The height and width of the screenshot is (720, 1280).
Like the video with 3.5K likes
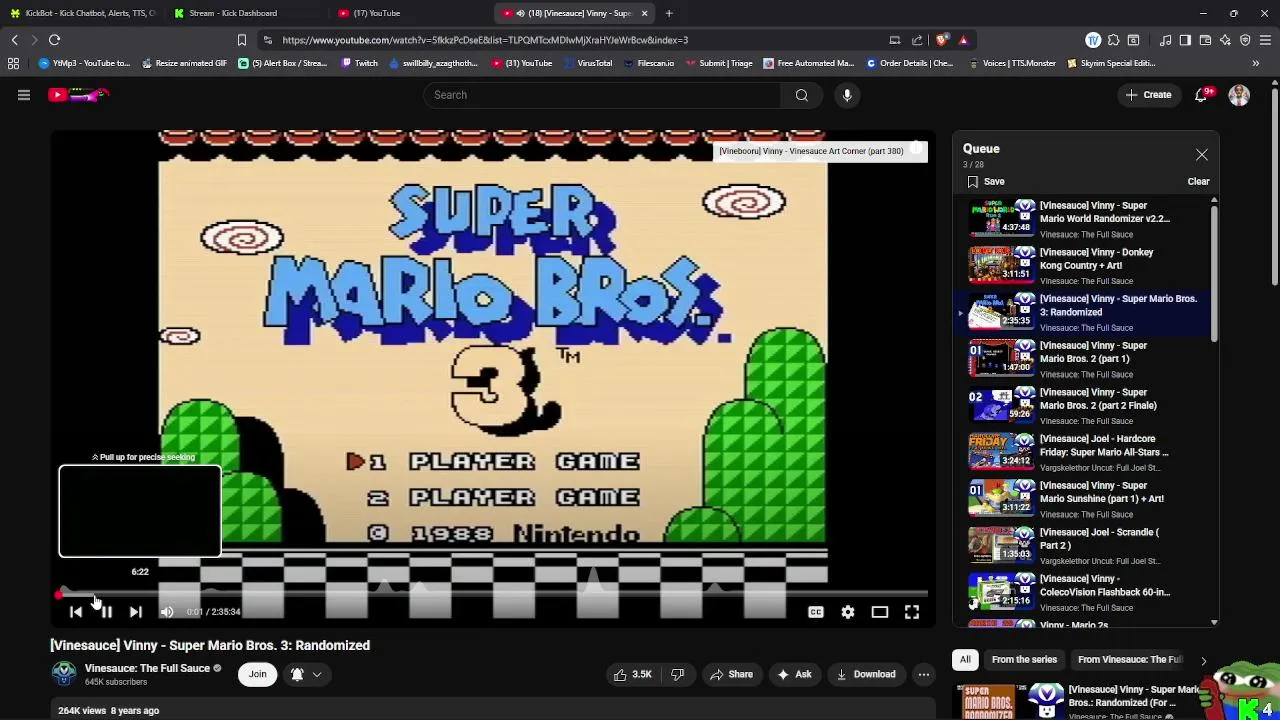click(x=634, y=674)
